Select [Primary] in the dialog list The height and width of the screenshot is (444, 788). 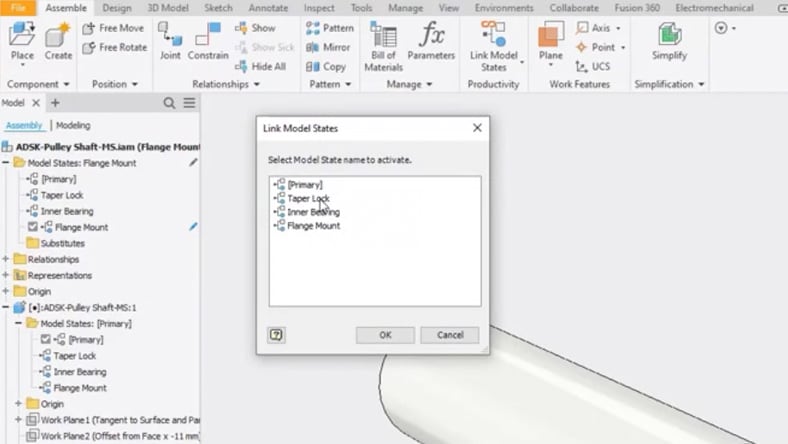pos(305,185)
